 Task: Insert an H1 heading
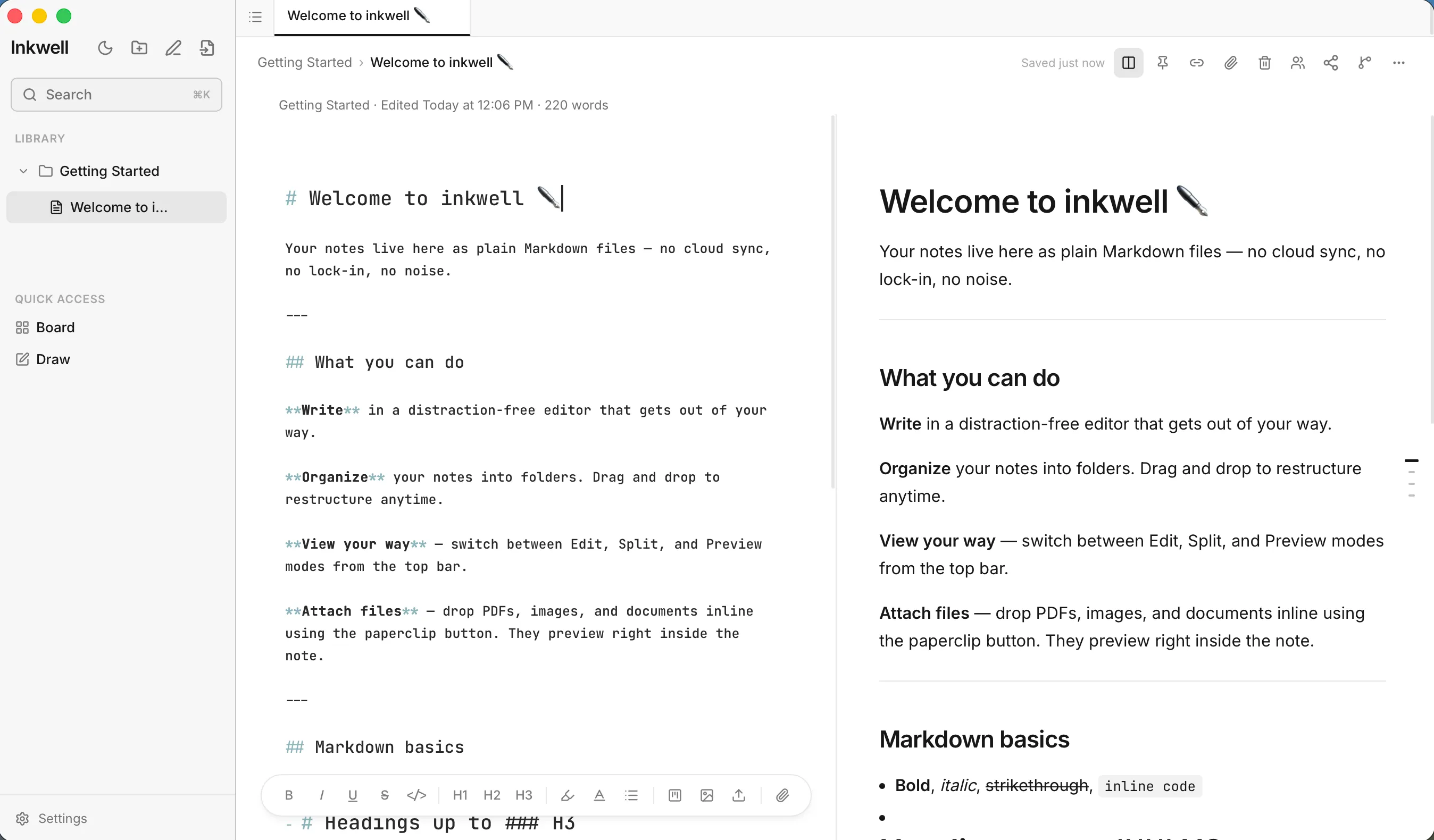(x=460, y=795)
